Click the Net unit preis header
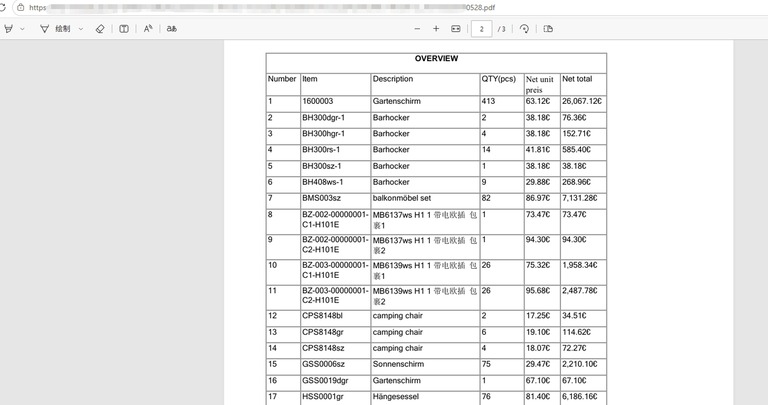Viewport: 768px width, 405px height. (540, 84)
